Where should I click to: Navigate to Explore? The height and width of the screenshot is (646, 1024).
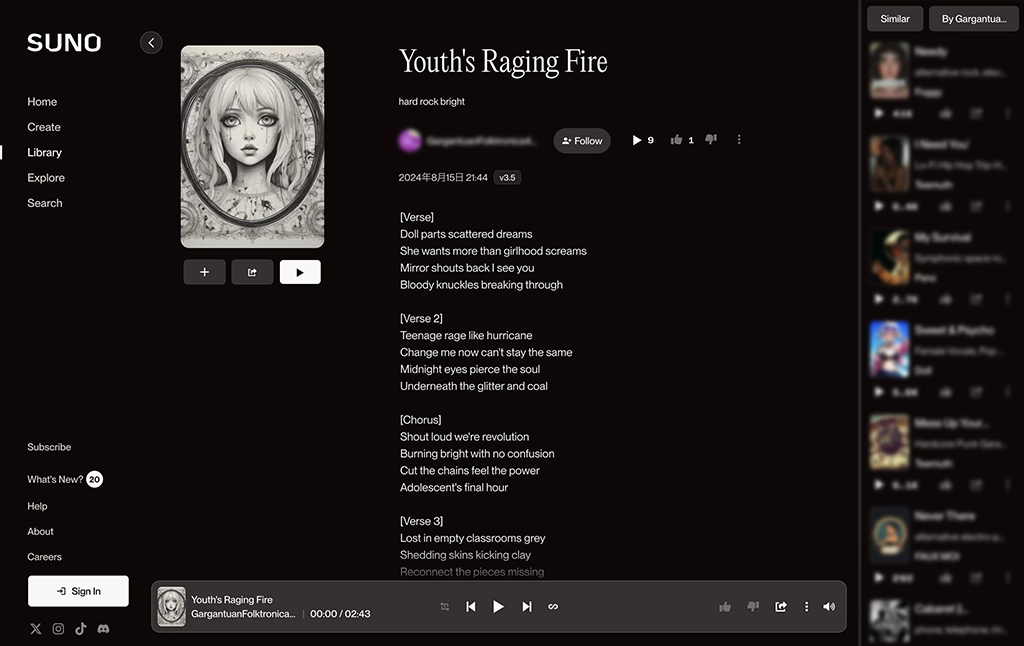coord(46,178)
